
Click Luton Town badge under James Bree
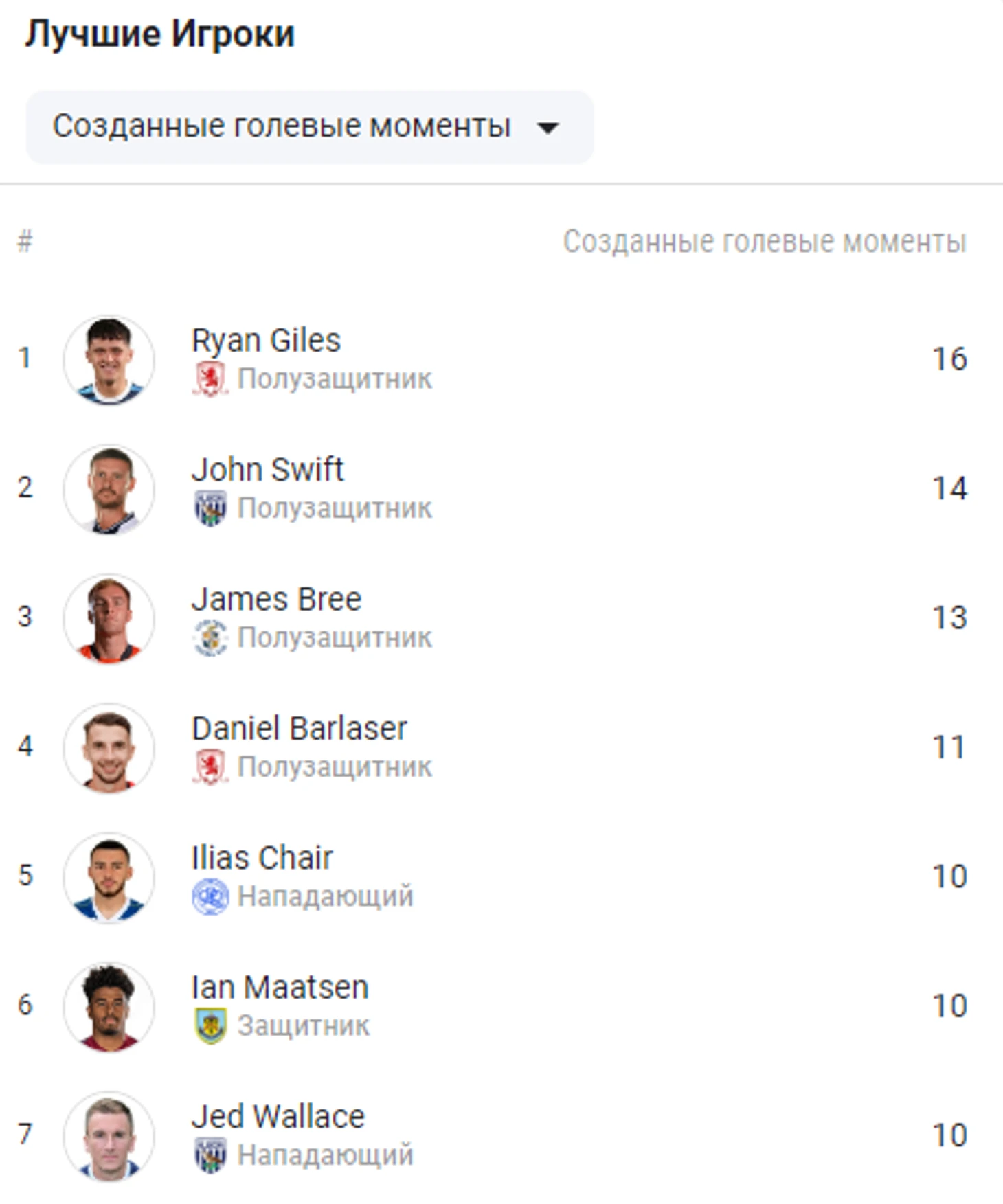[x=210, y=638]
